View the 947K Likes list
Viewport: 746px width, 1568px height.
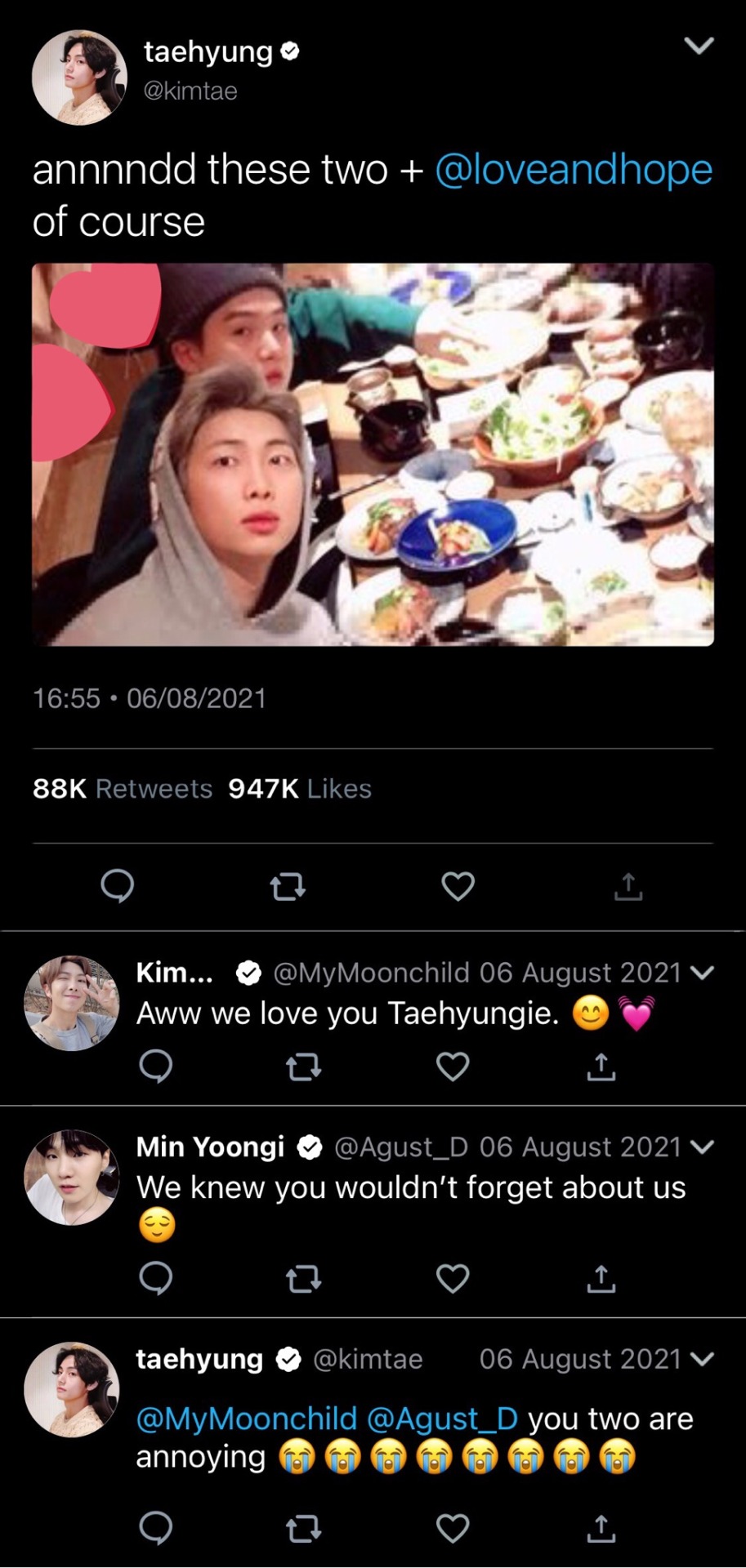click(300, 789)
